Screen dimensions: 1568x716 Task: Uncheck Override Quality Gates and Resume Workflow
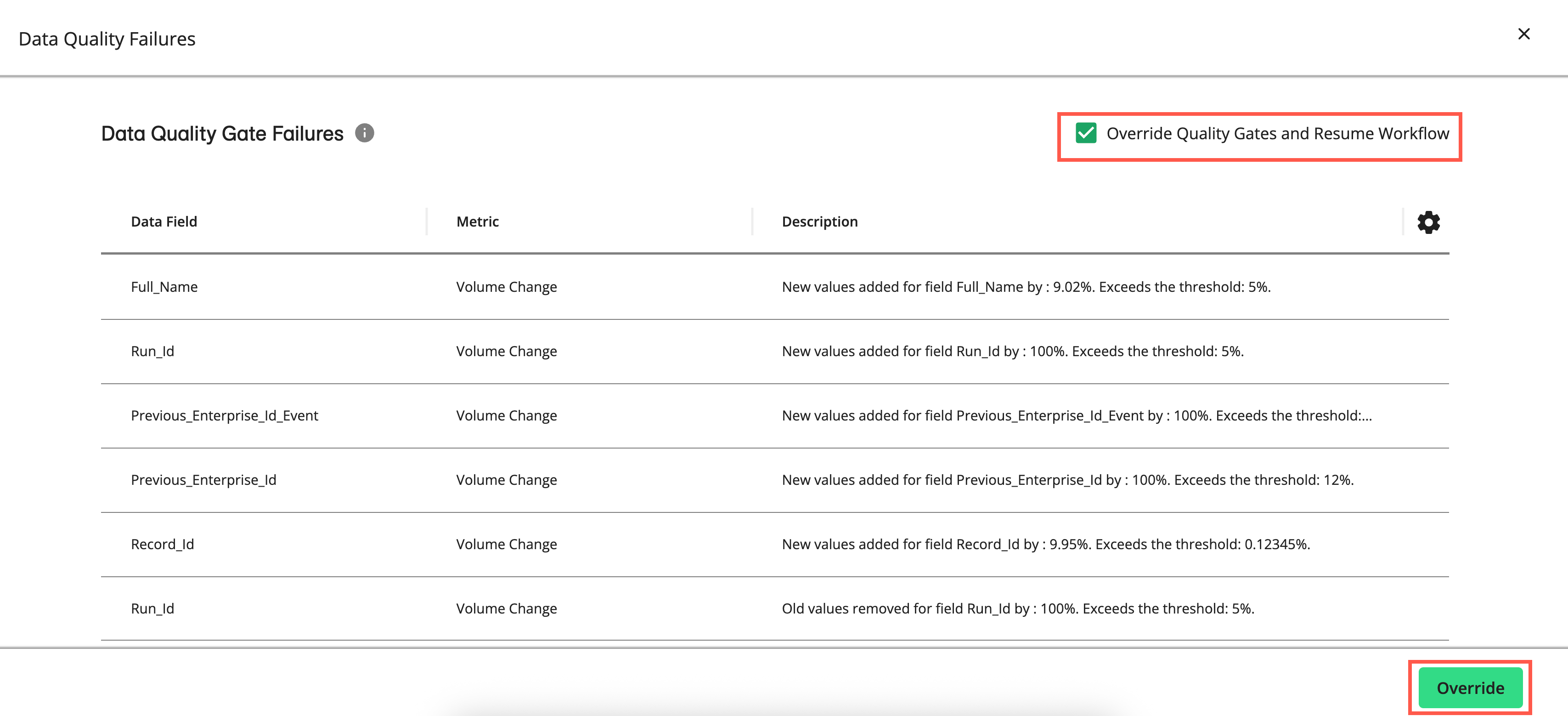(x=1086, y=133)
